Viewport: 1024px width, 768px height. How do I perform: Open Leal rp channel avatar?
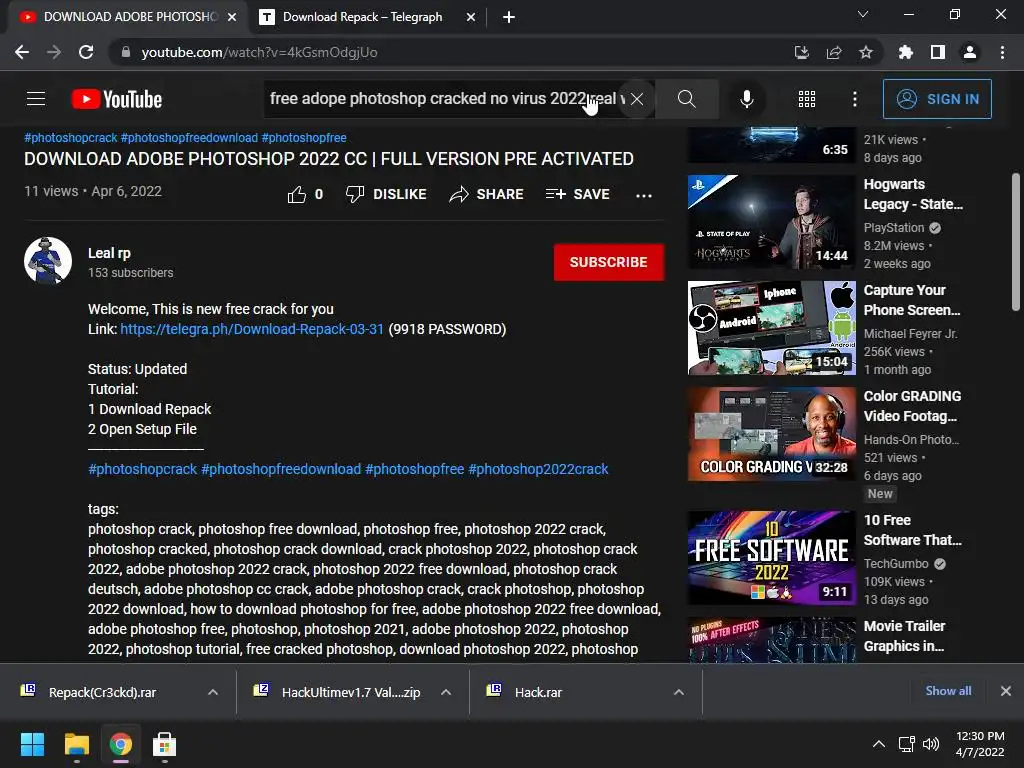[48, 261]
